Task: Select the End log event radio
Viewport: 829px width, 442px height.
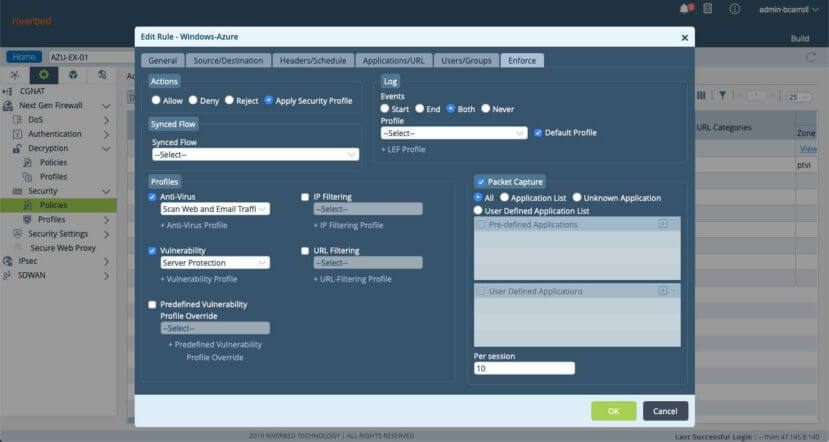Action: click(x=419, y=108)
